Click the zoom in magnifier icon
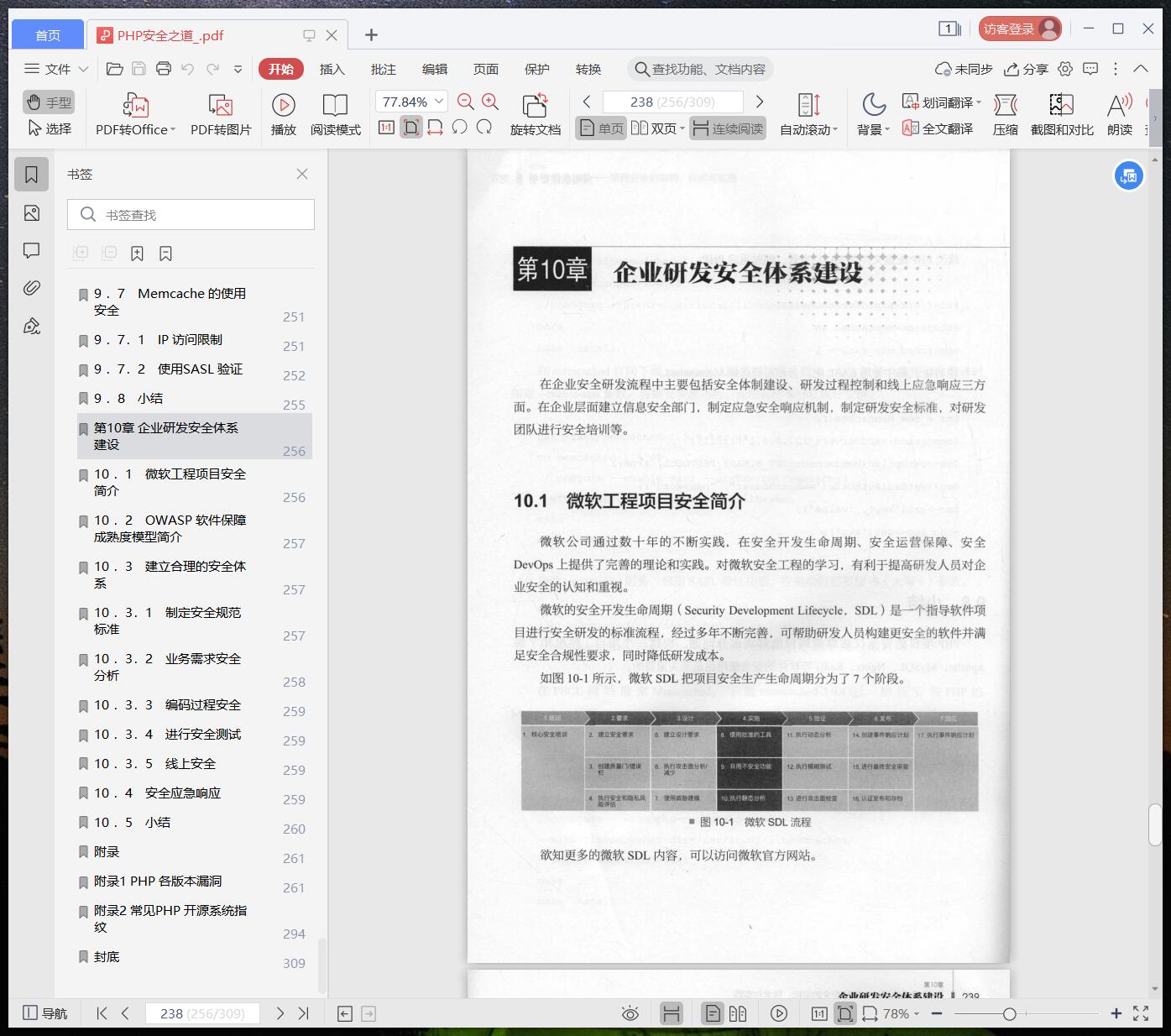This screenshot has height=1036, width=1171. click(490, 102)
